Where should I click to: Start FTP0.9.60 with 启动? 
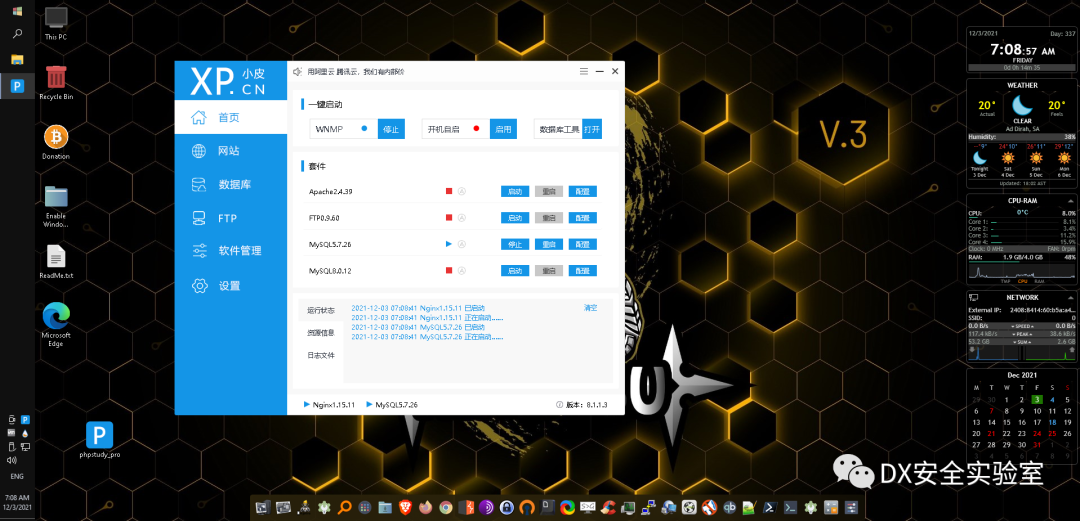pos(515,218)
